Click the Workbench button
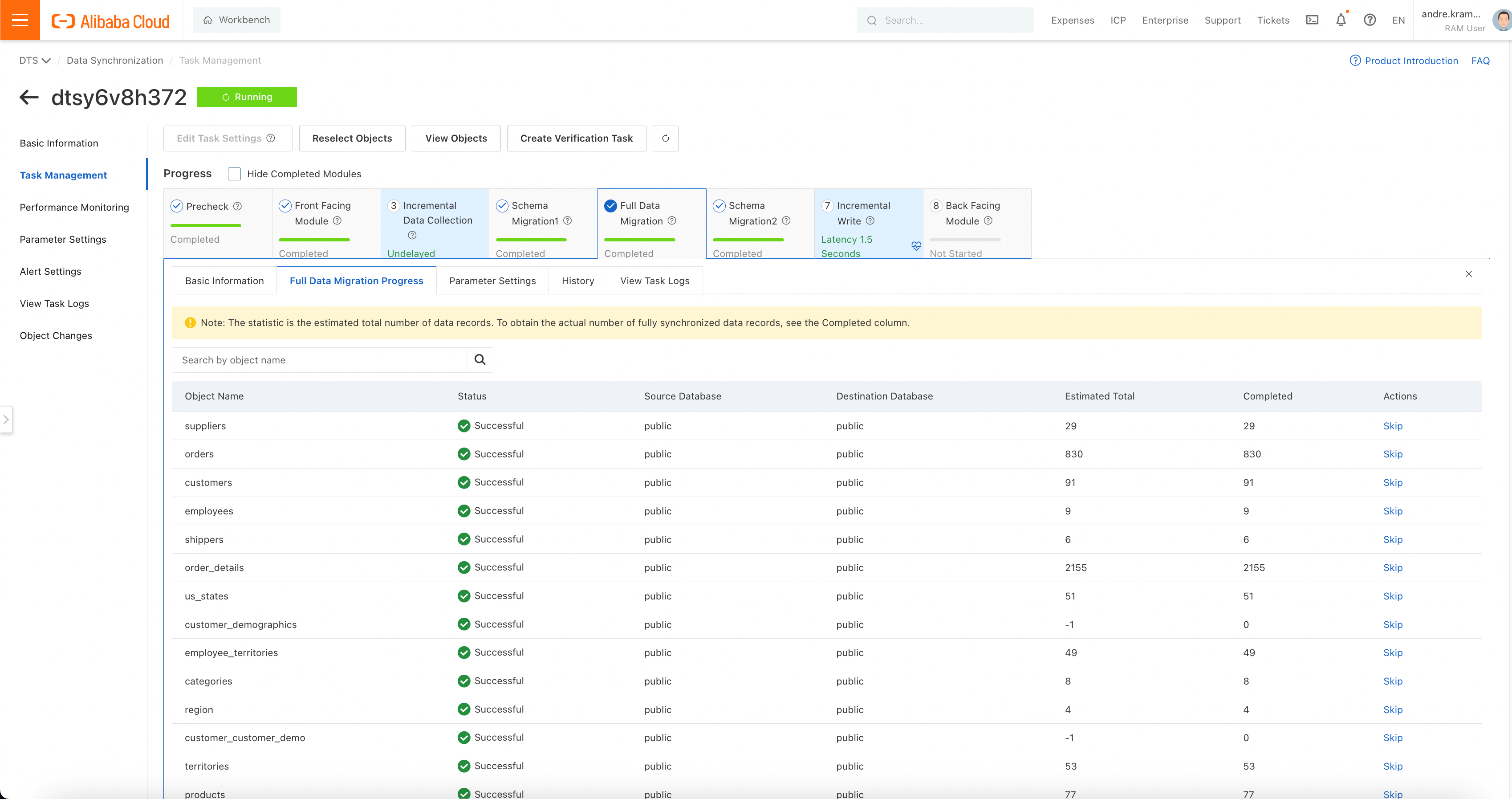Viewport: 1512px width, 799px height. (x=236, y=20)
